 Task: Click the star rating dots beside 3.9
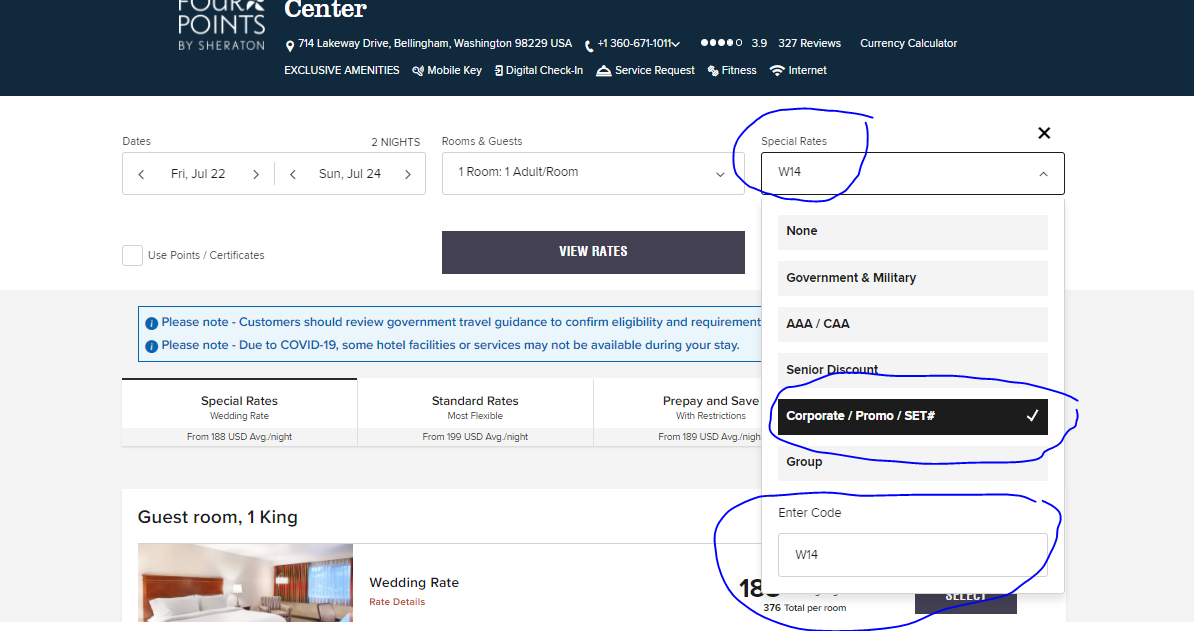click(721, 43)
